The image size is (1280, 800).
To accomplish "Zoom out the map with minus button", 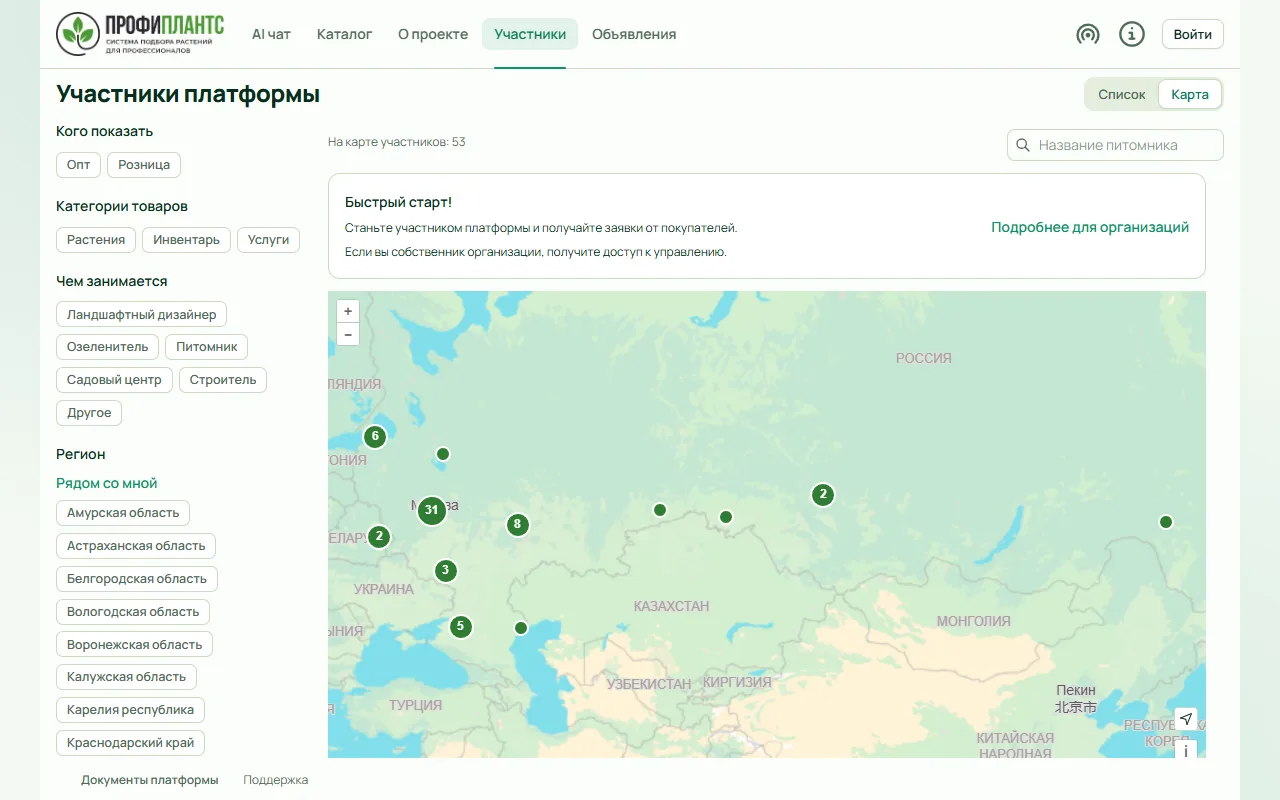I will pos(348,334).
